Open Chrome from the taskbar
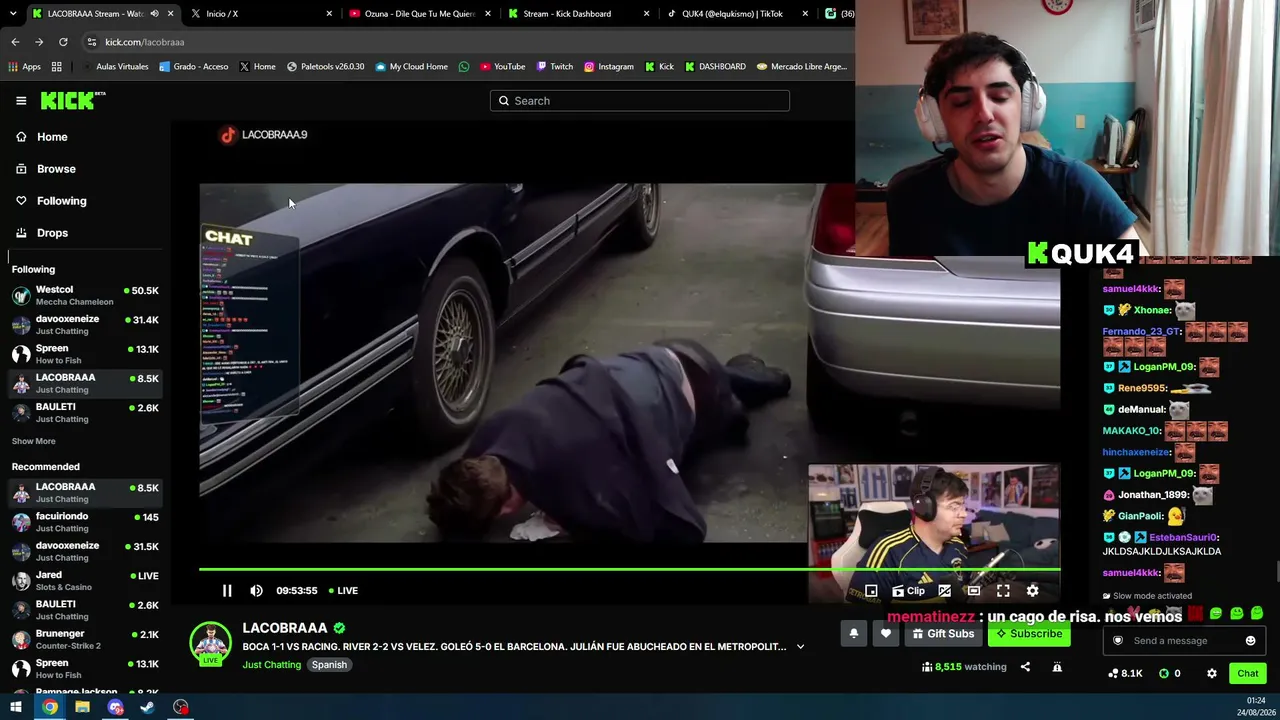The height and width of the screenshot is (720, 1280). 49,708
